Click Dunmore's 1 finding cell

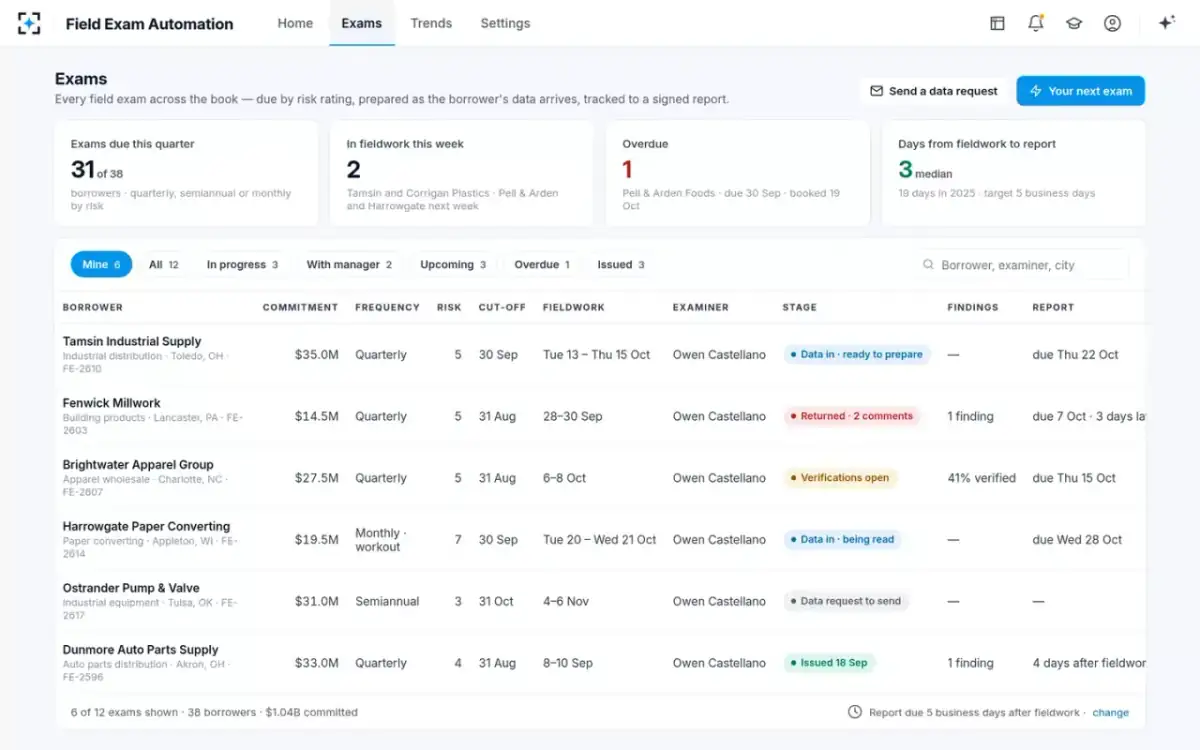click(971, 663)
